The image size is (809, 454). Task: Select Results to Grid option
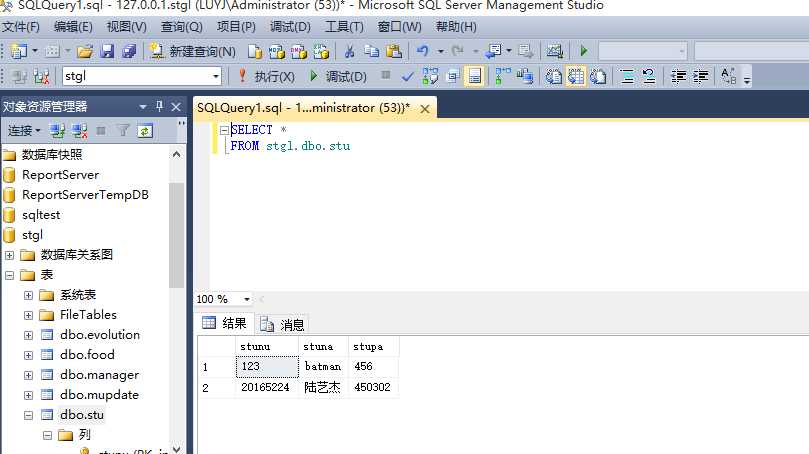(576, 76)
